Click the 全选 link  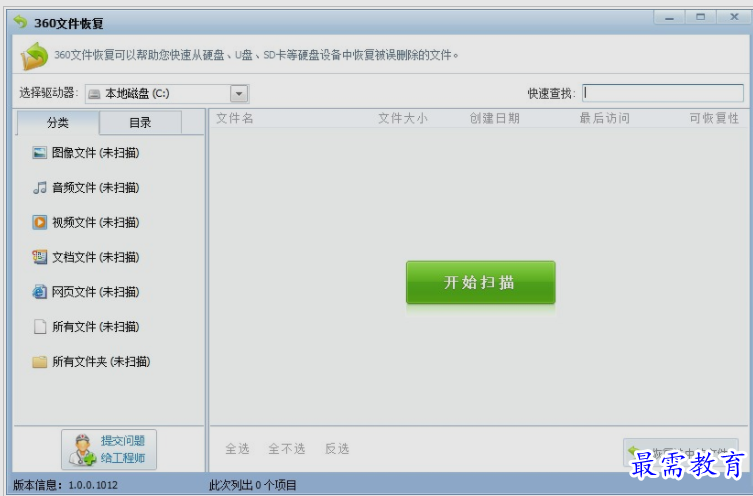238,449
